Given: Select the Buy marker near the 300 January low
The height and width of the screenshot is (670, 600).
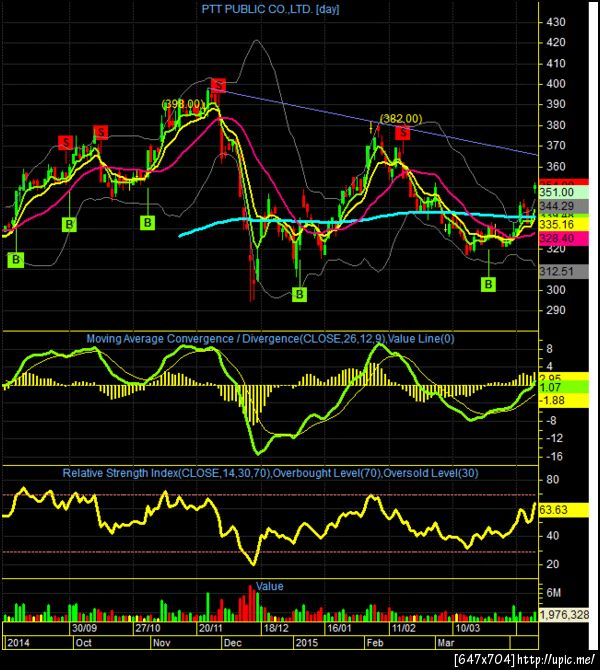Looking at the screenshot, I should (x=300, y=294).
